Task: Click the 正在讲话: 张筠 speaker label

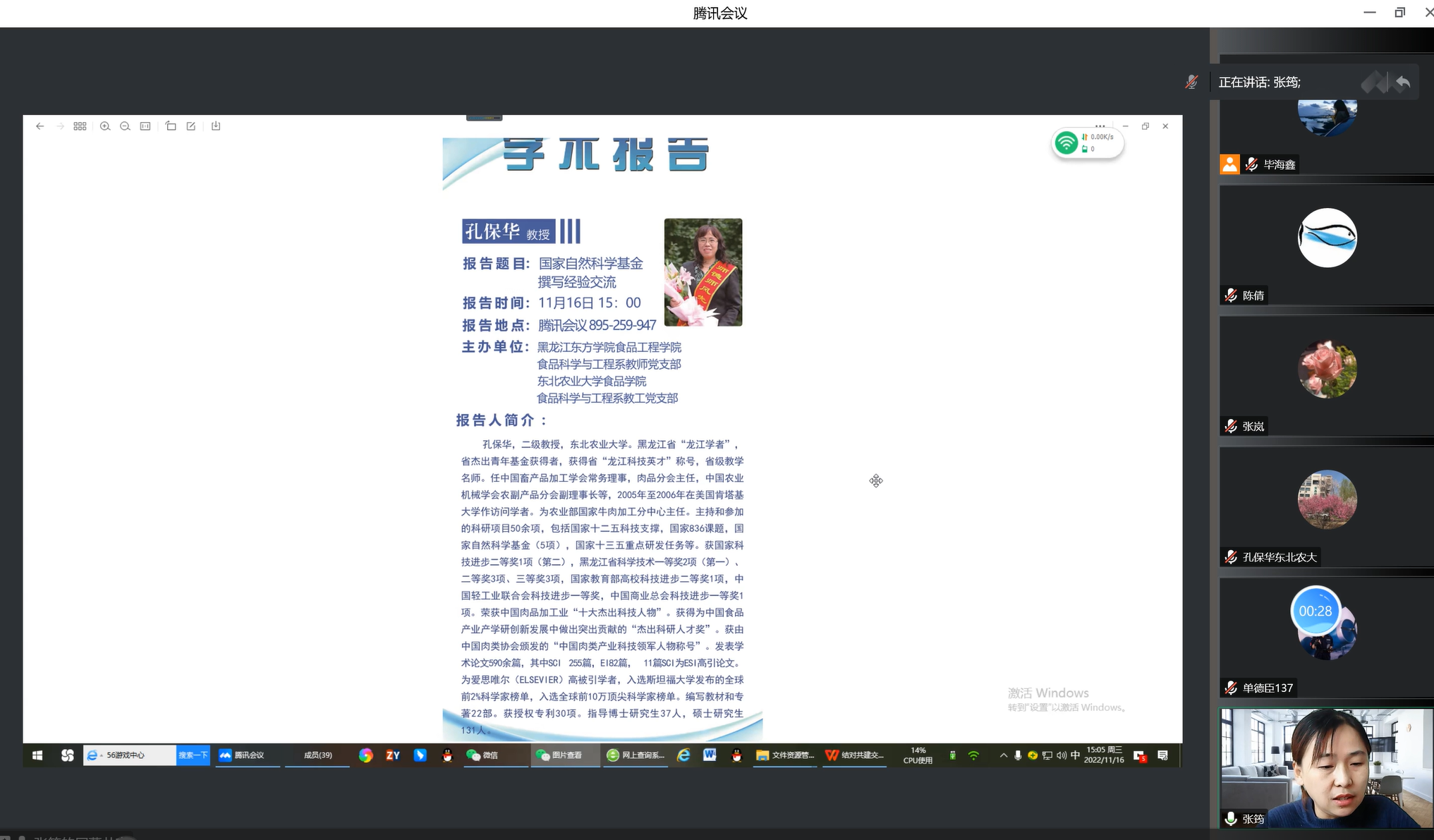Action: click(1260, 83)
